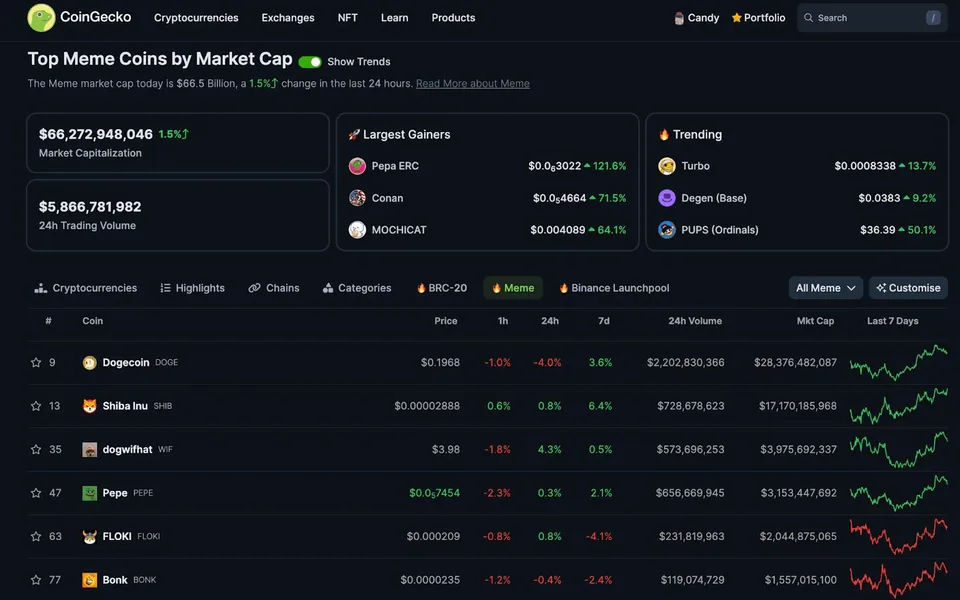Select the Shiba Inu coin icon
The height and width of the screenshot is (600, 960).
pos(89,406)
